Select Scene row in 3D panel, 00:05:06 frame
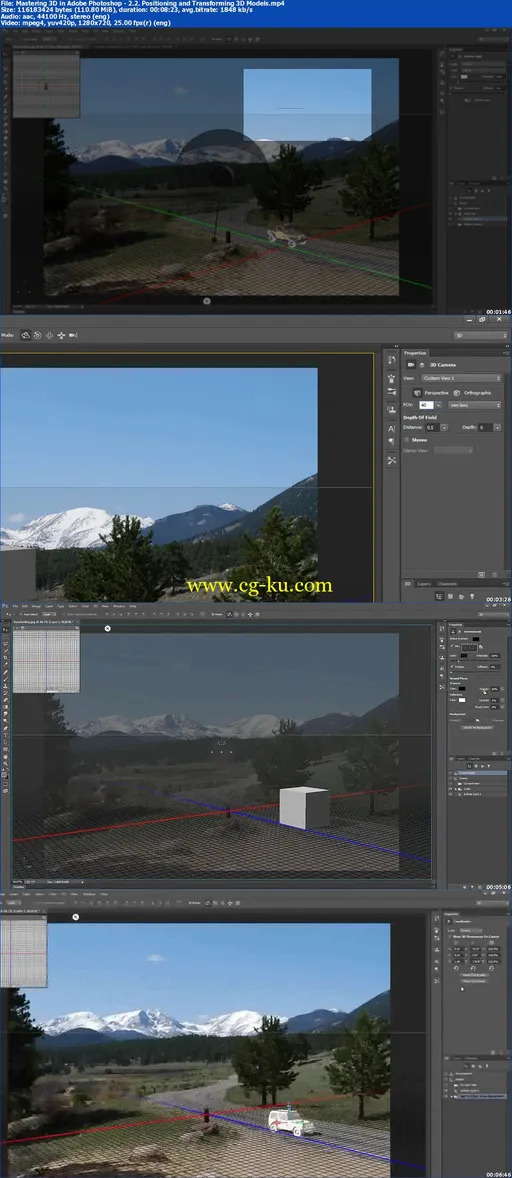This screenshot has width=512, height=1178. point(478,778)
